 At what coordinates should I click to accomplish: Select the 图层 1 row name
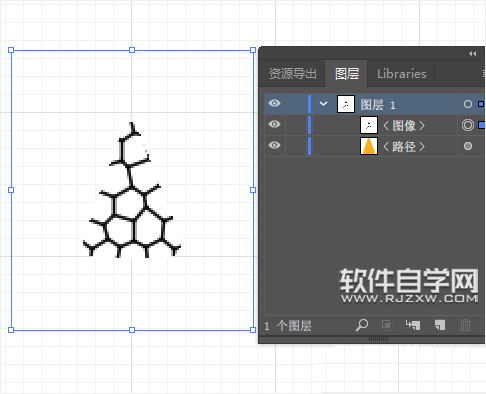pyautogui.click(x=378, y=105)
